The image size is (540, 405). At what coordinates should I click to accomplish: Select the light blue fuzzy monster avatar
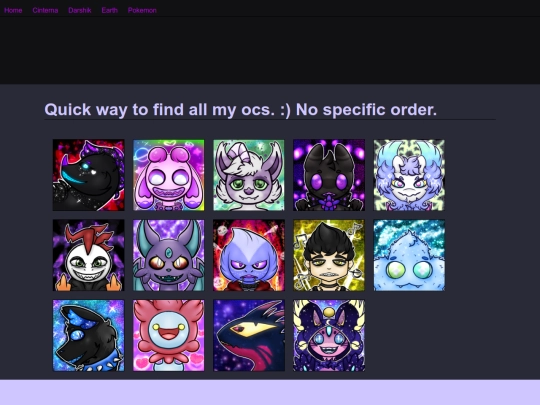point(409,255)
